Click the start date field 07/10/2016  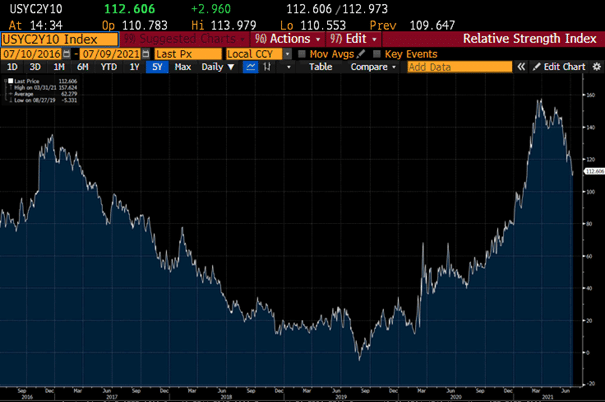coord(30,53)
